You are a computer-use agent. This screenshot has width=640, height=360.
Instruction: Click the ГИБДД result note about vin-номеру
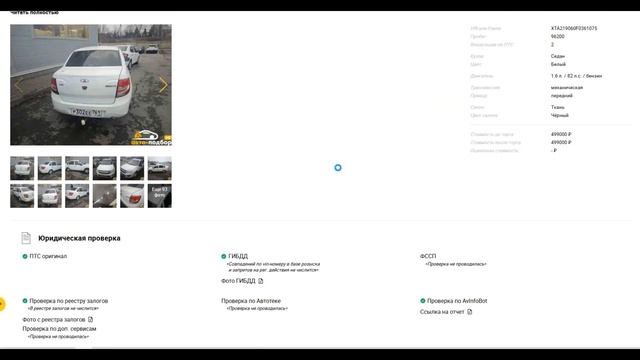pos(273,267)
